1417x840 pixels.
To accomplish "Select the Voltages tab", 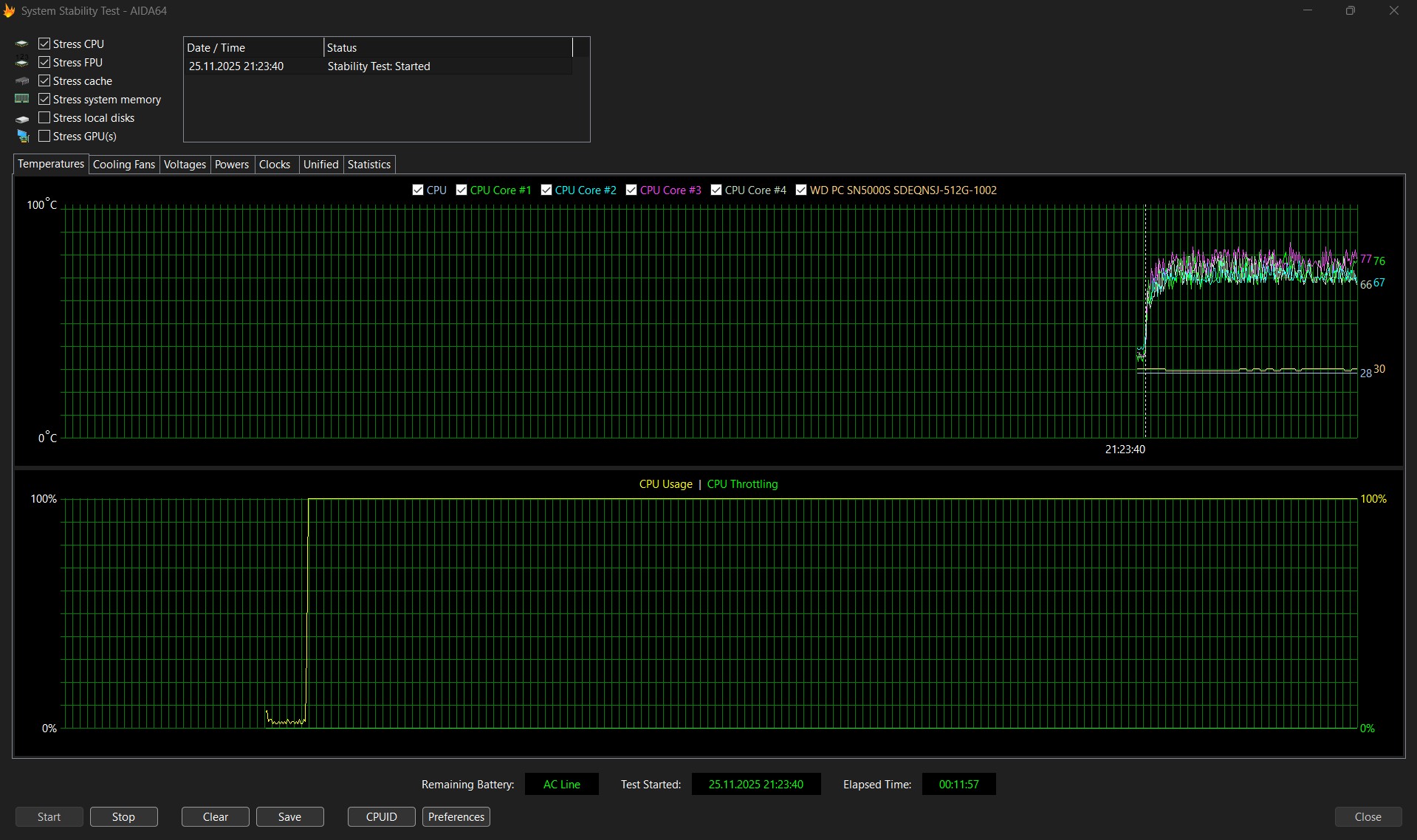I will (x=185, y=165).
